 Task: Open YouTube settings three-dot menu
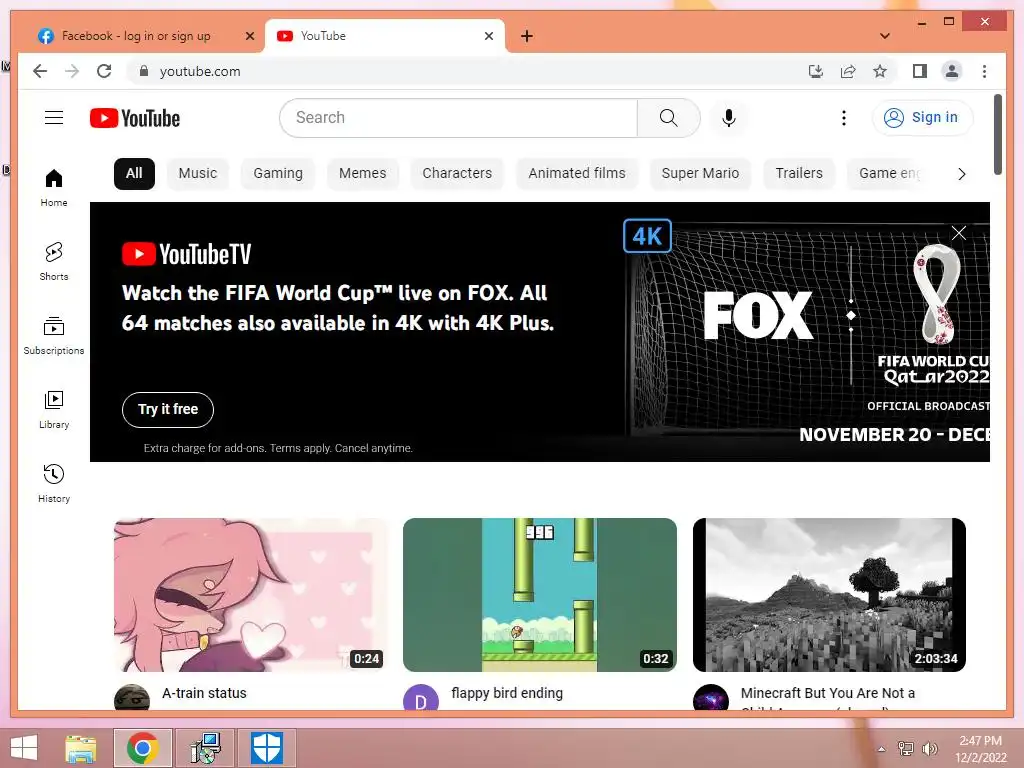(844, 118)
